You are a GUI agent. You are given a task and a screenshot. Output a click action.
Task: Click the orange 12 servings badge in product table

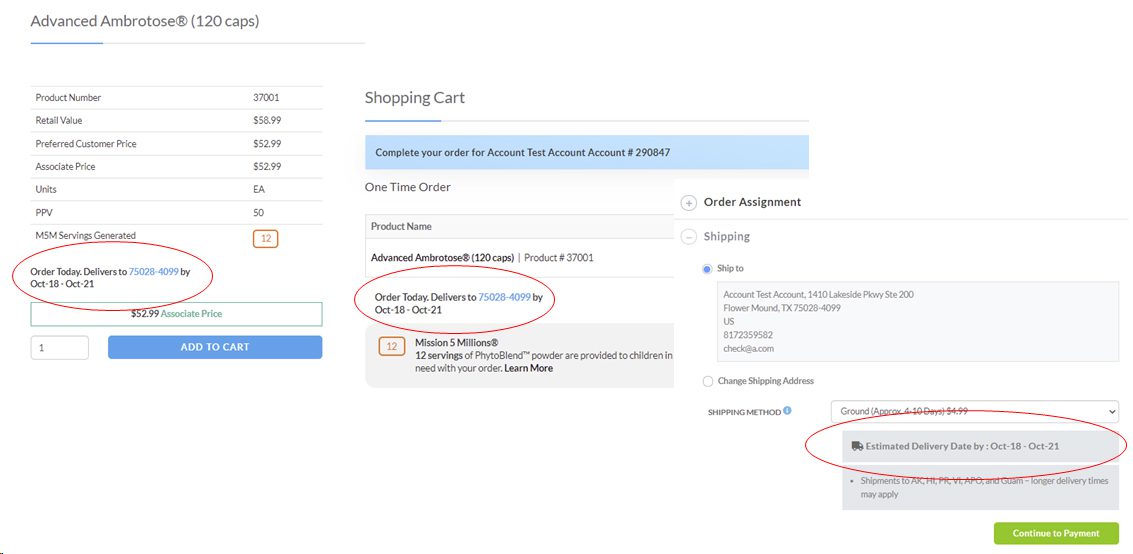point(266,238)
